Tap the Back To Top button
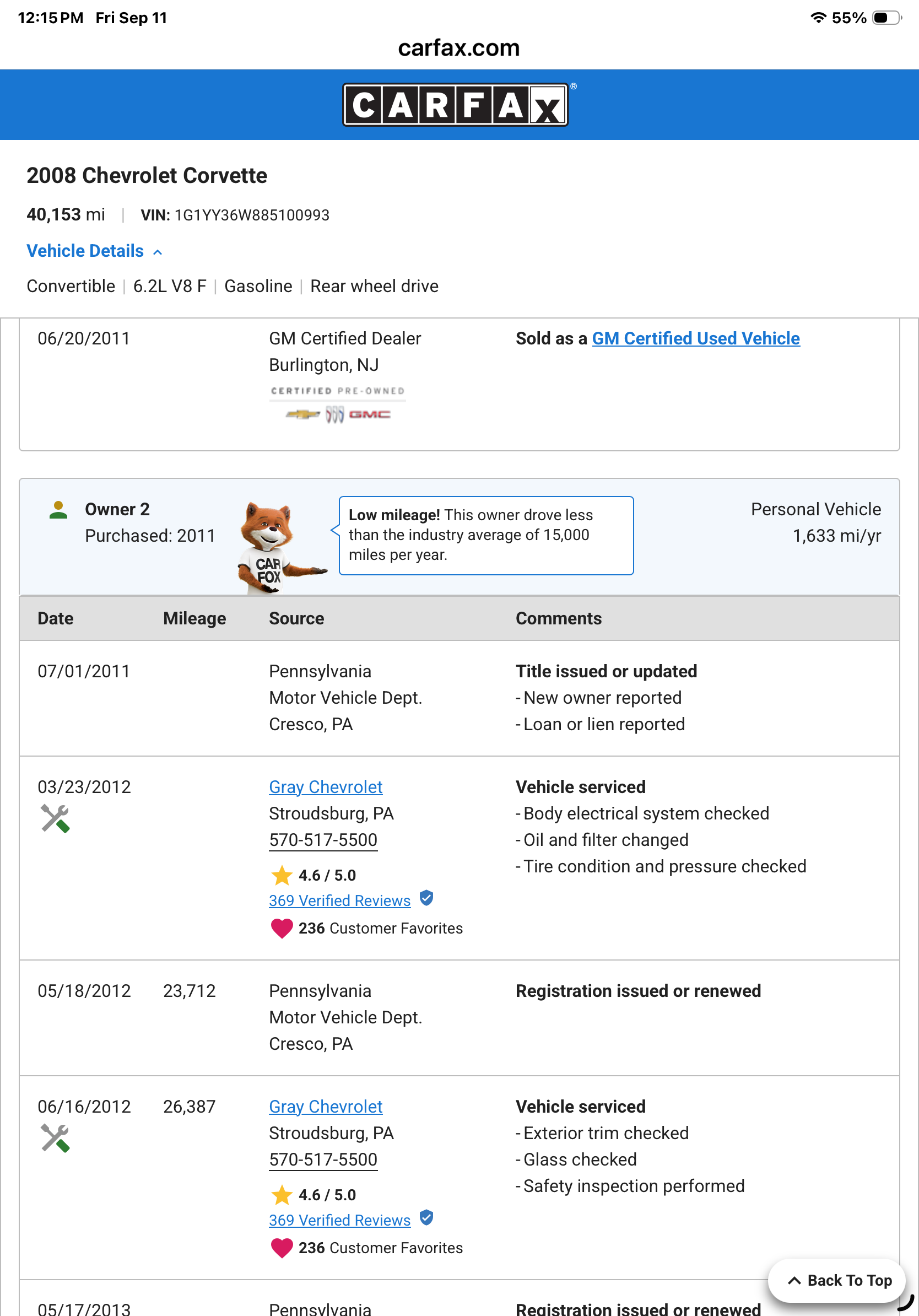 837,1281
